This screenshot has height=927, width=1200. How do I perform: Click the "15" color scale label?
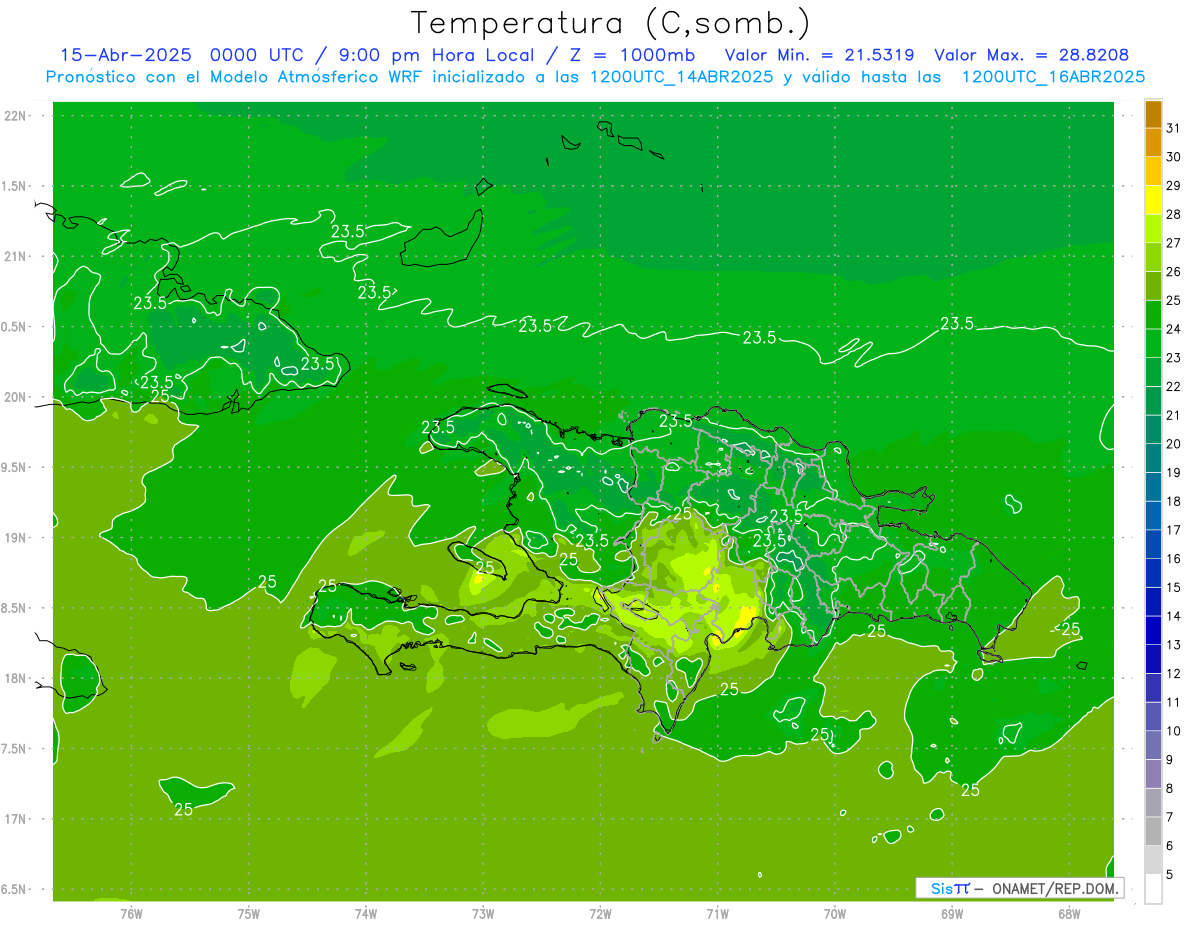coord(1173,588)
